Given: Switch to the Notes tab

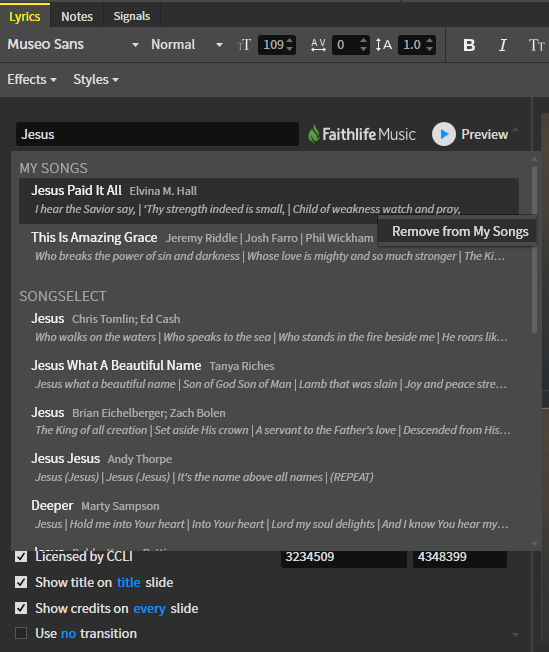Looking at the screenshot, I should coord(77,16).
